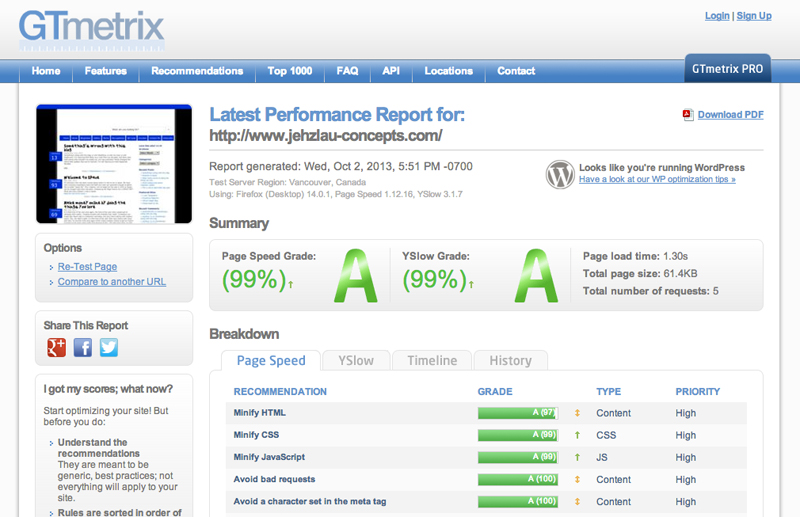Share the report on Facebook
This screenshot has width=800, height=517.
coord(83,348)
